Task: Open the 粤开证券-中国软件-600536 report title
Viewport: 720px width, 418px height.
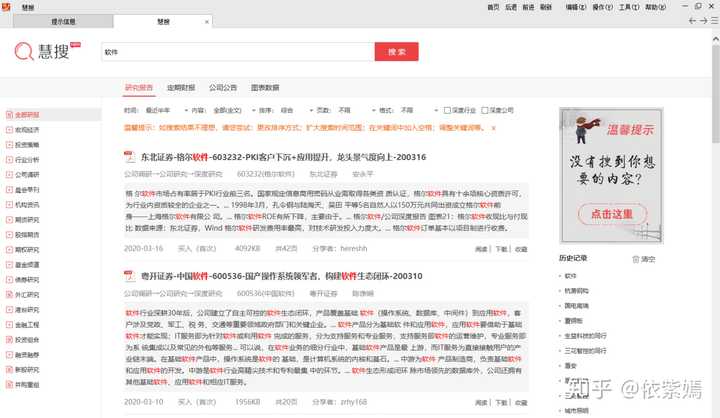Action: click(x=281, y=276)
